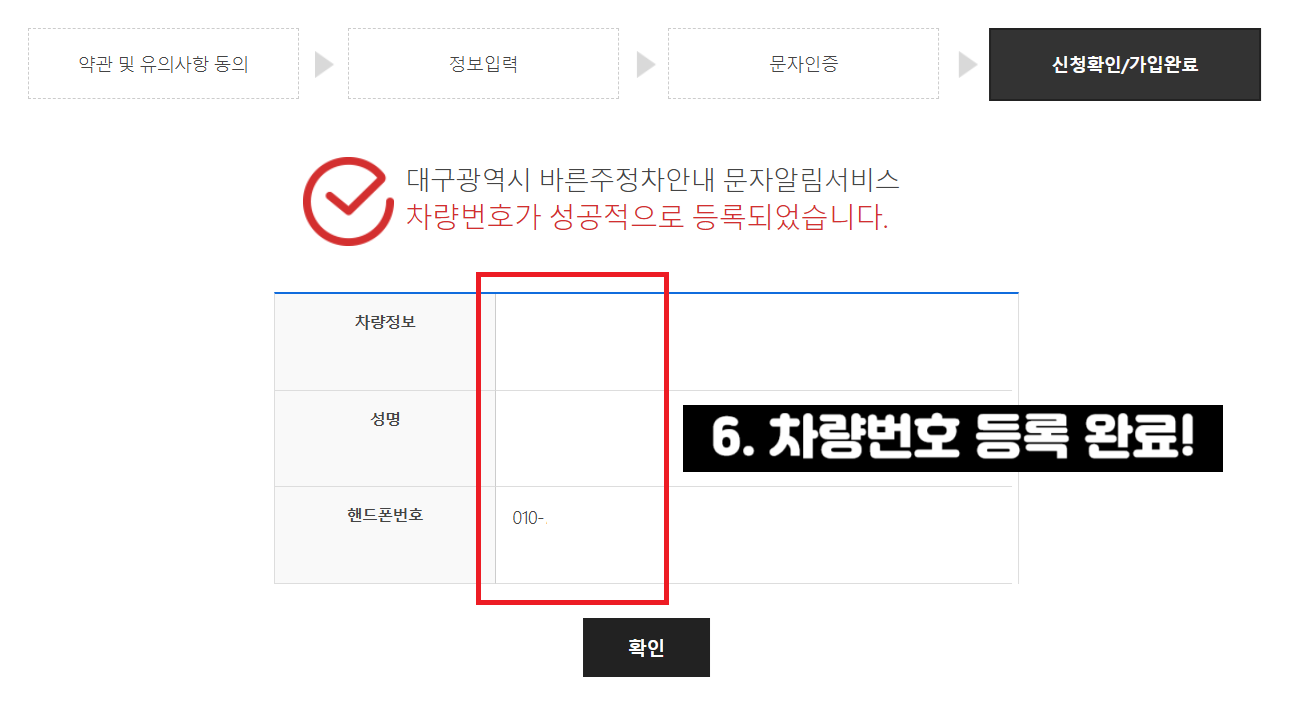Click the red 차량번호가 성공적으로 등록되었습니다 message
This screenshot has height=723, width=1290.
click(x=647, y=216)
